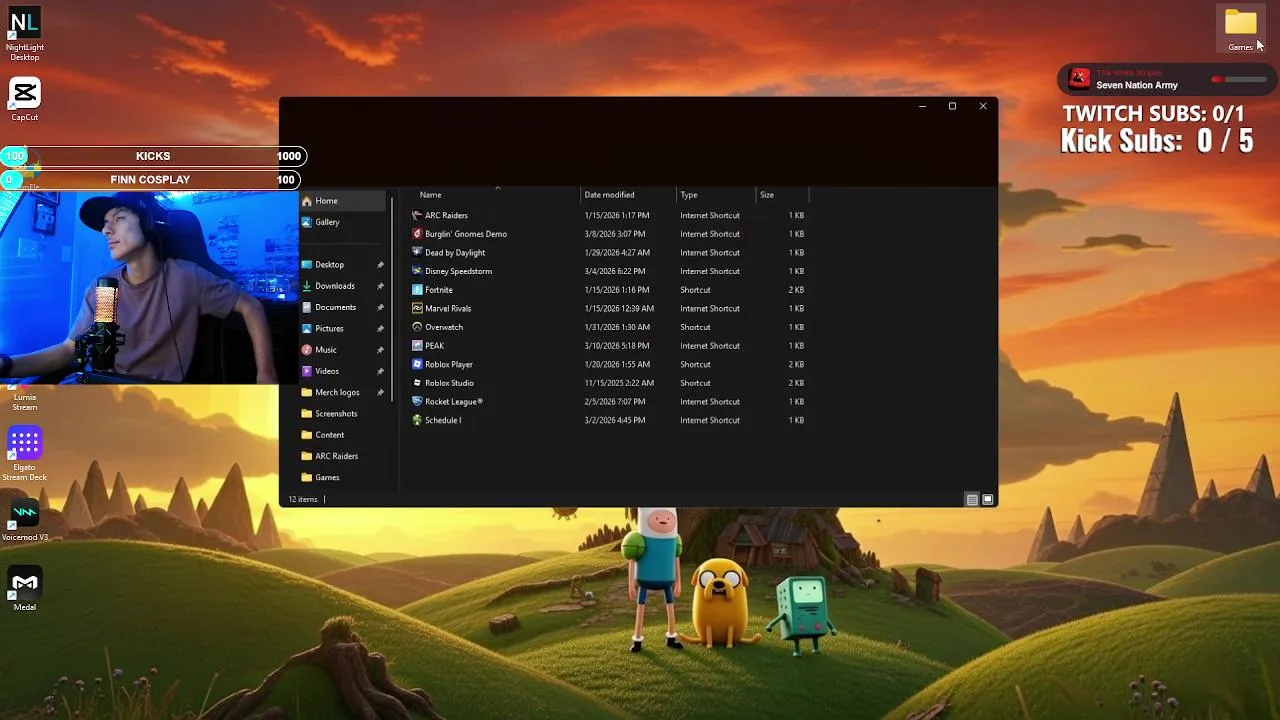Select the Burglin' Gnomes Demo shortcut
1280x720 pixels.
(x=460, y=234)
